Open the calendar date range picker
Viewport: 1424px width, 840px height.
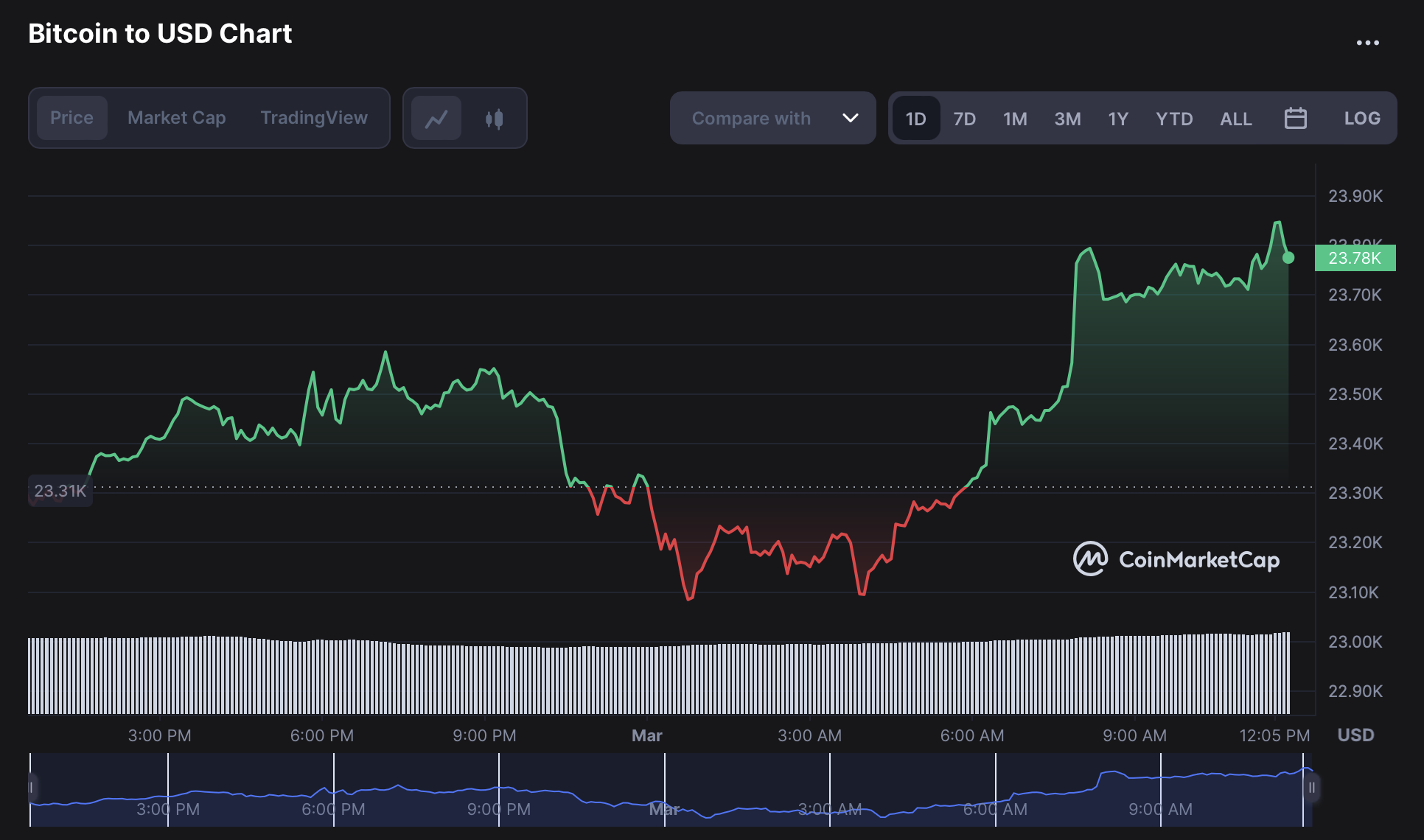[1295, 118]
